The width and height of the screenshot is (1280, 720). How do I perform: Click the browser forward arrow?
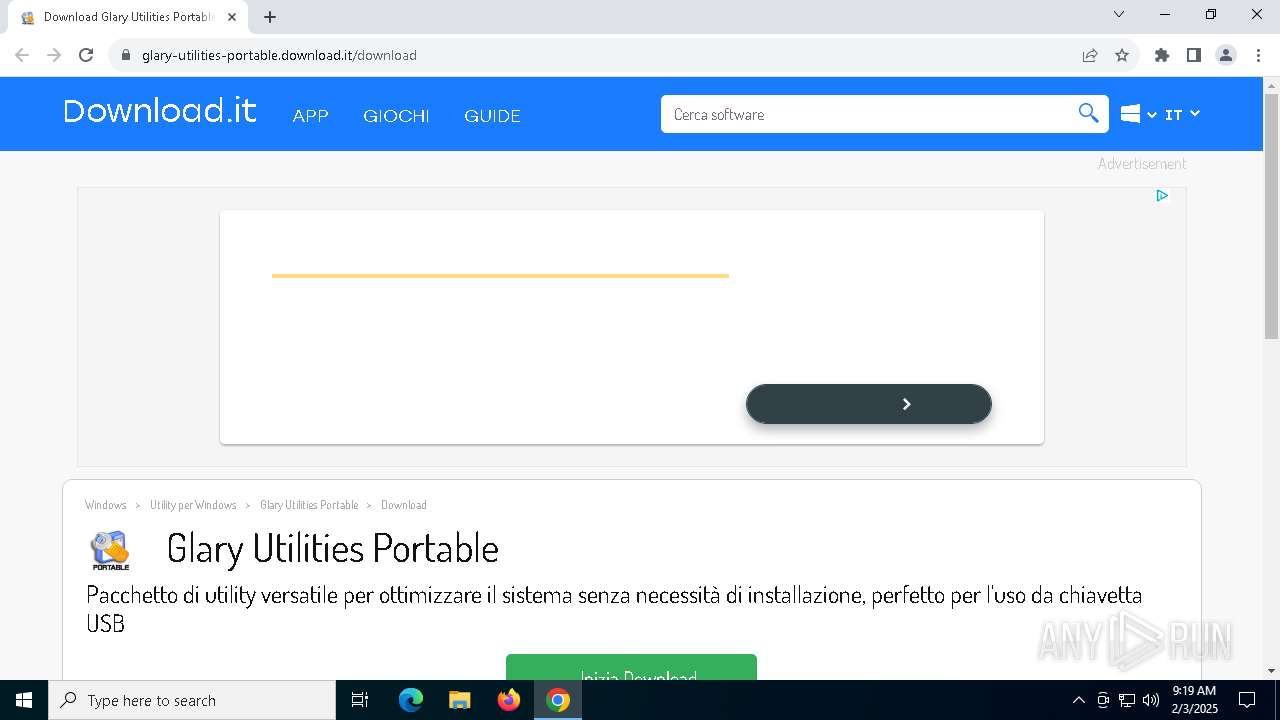click(x=54, y=55)
